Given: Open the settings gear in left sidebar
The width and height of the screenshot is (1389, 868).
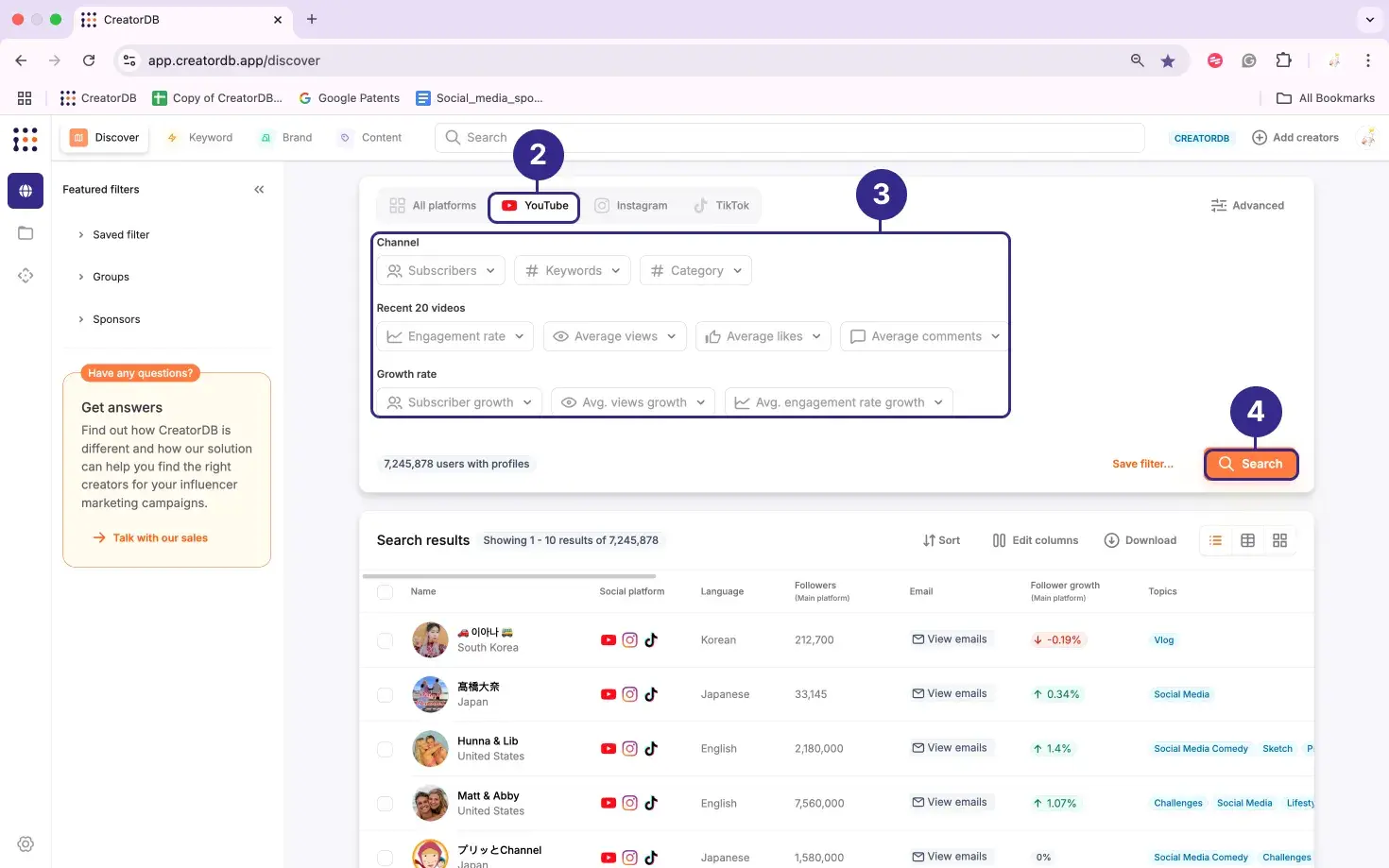Looking at the screenshot, I should [26, 844].
